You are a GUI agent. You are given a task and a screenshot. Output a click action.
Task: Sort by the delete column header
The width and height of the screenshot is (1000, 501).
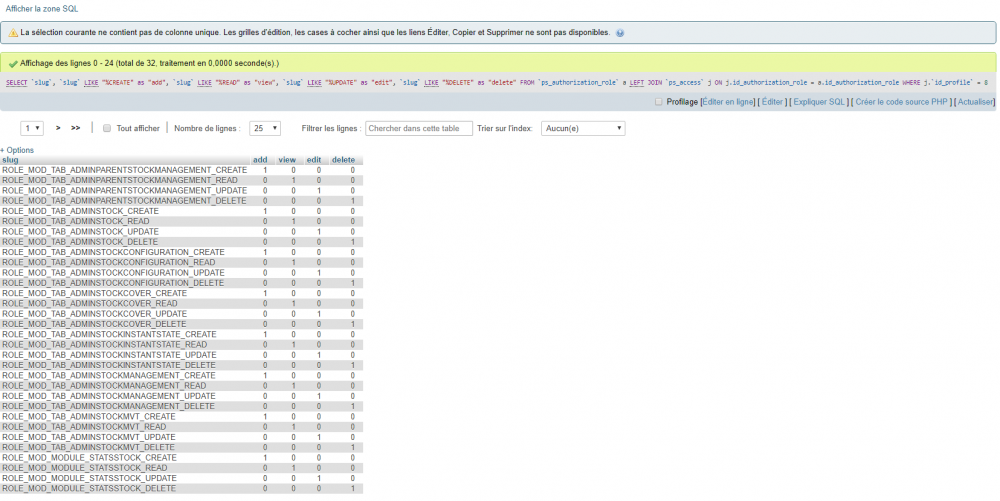tap(343, 160)
